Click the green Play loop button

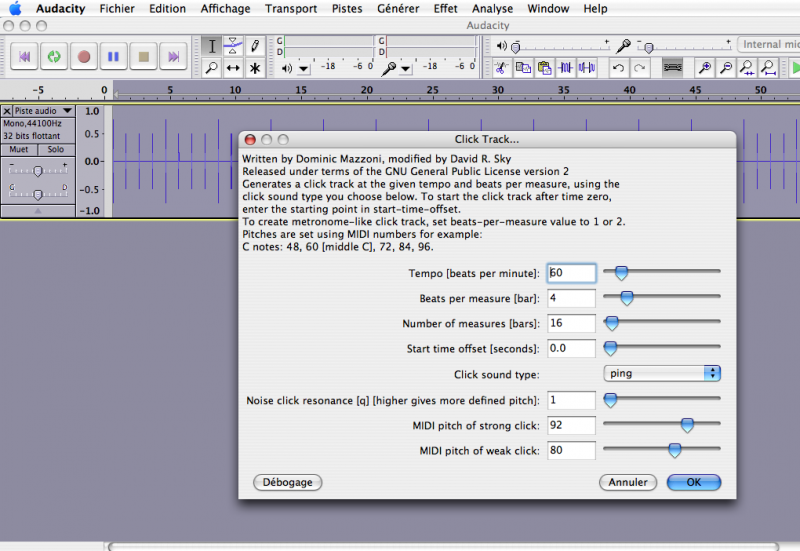54,56
